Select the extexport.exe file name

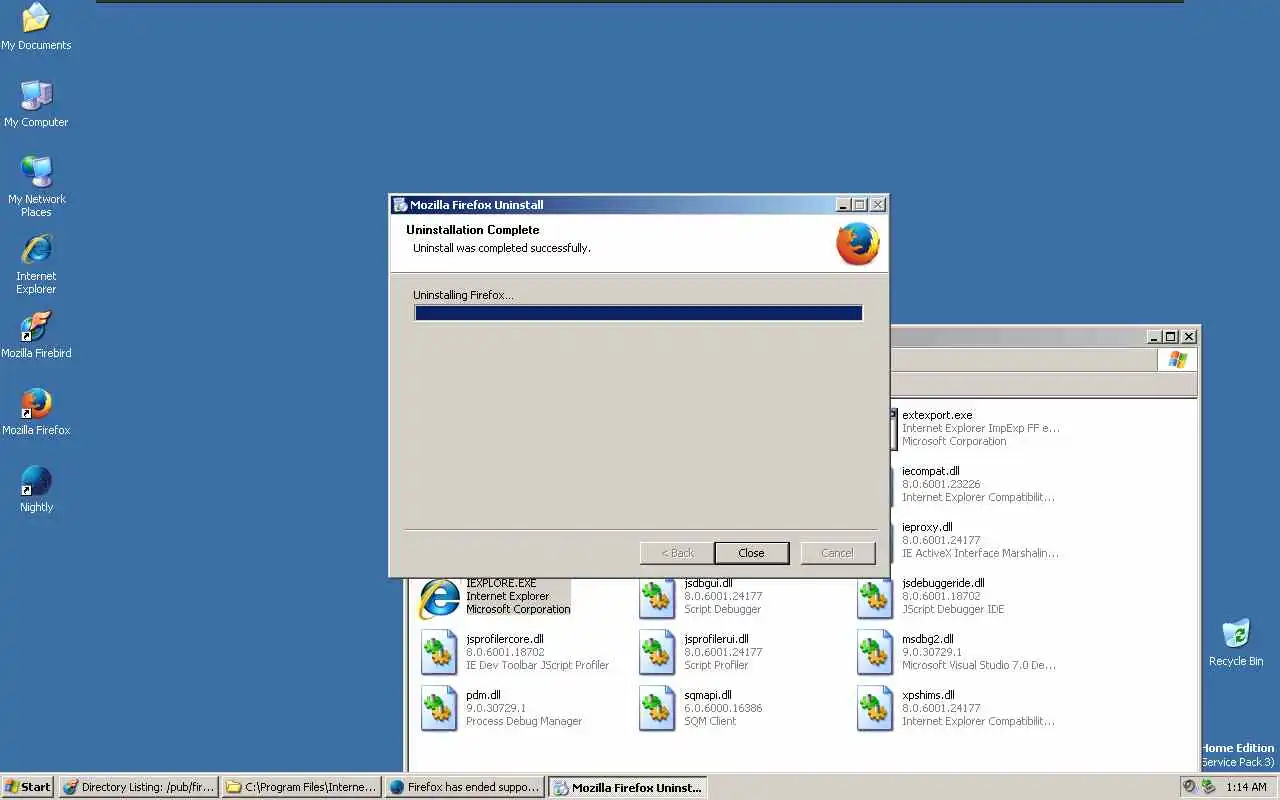tap(937, 415)
